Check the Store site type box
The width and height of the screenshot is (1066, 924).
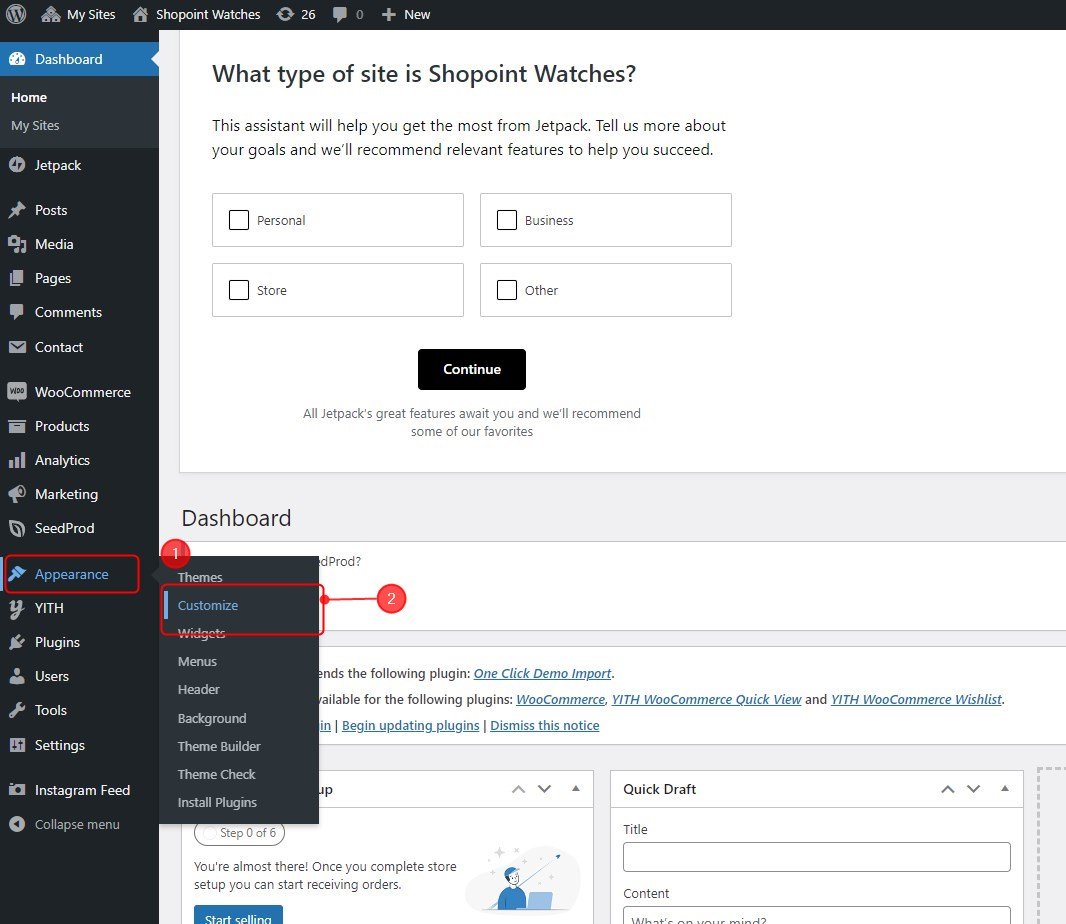(239, 290)
